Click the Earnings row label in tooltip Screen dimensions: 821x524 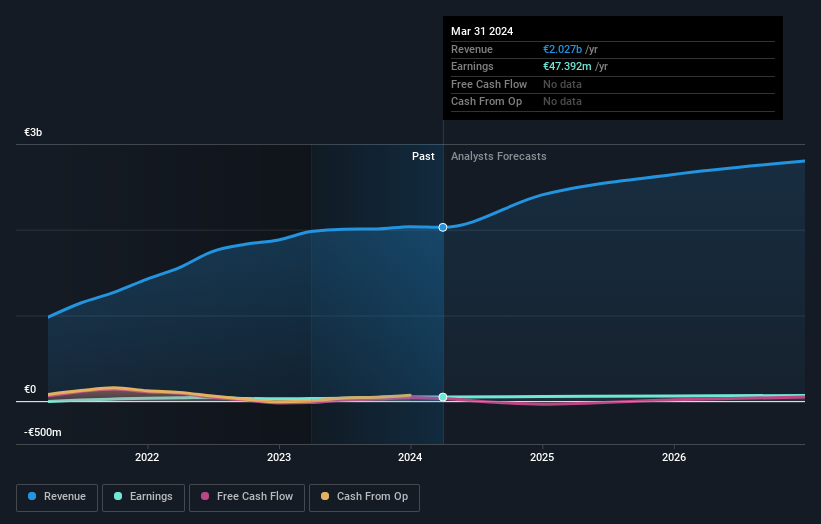[x=472, y=66]
